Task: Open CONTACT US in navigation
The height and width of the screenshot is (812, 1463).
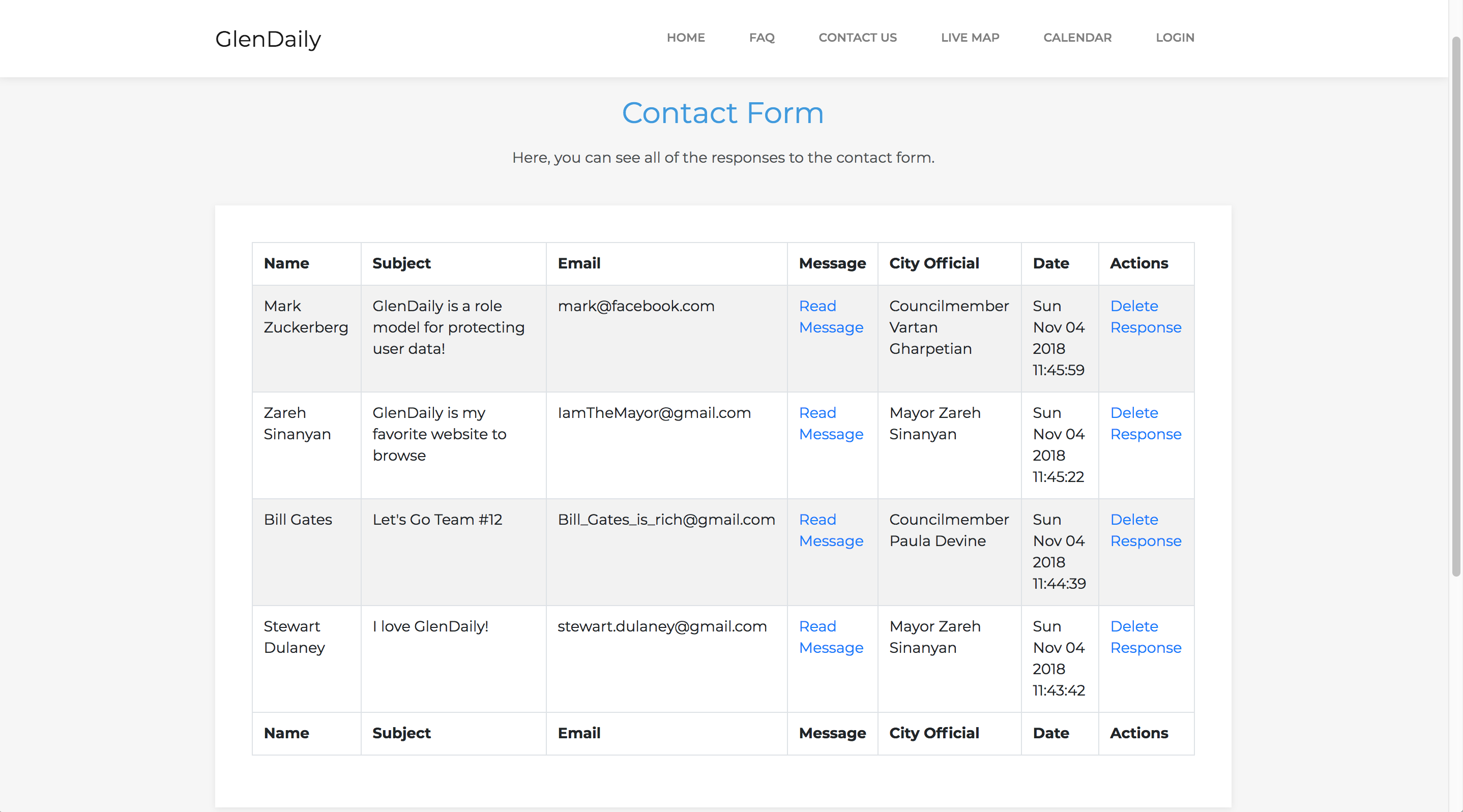Action: 857,38
